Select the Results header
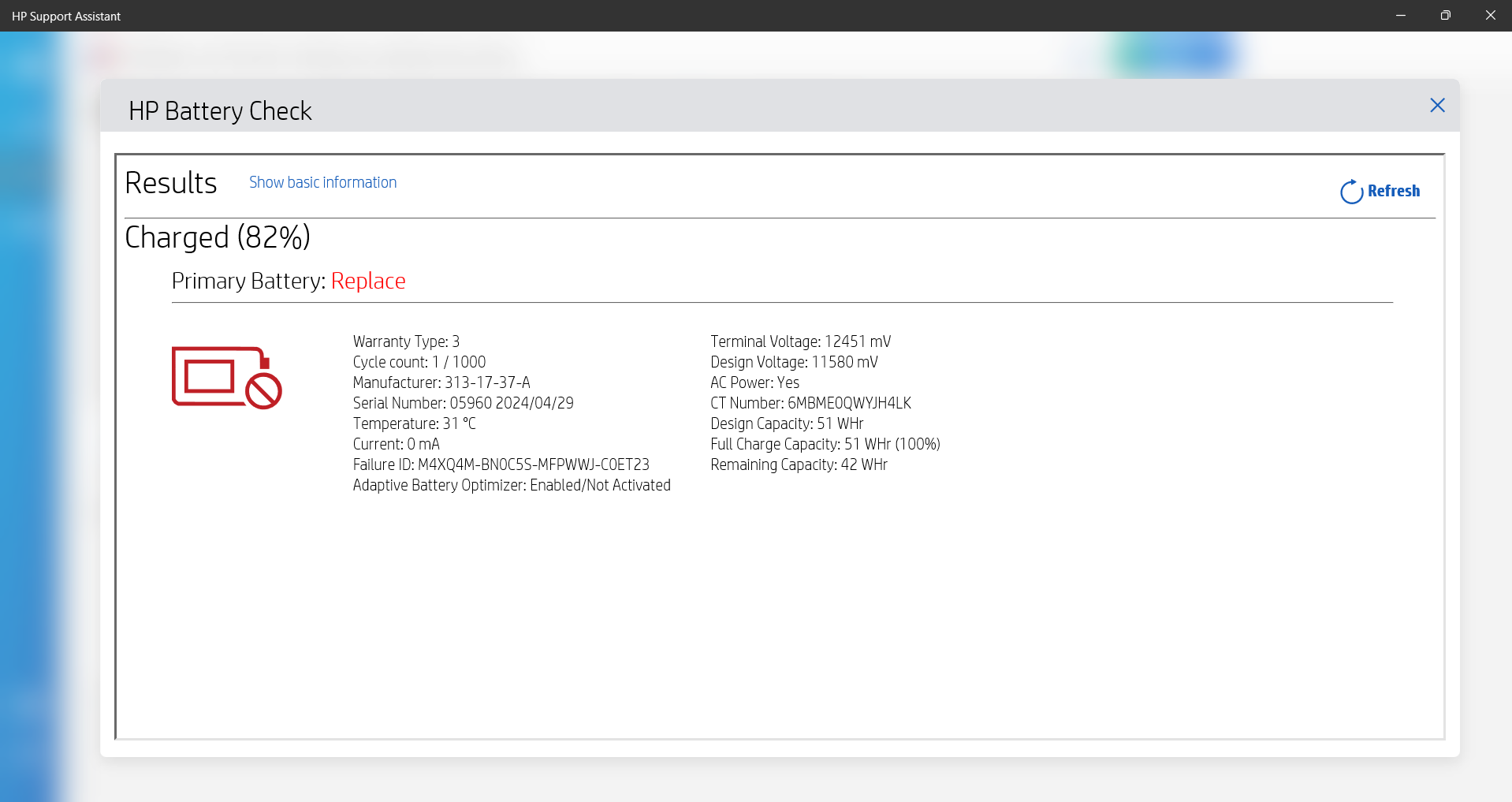The height and width of the screenshot is (802, 1512). [170, 182]
